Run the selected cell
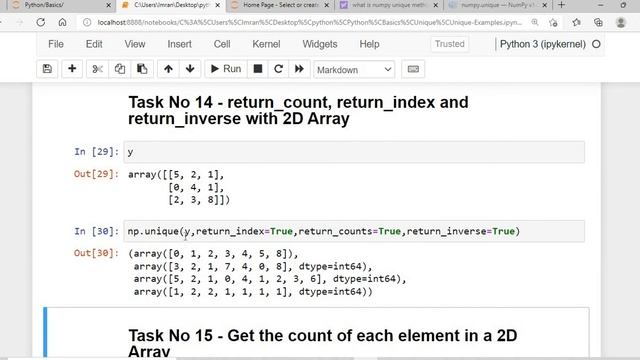The image size is (640, 360). [226, 69]
